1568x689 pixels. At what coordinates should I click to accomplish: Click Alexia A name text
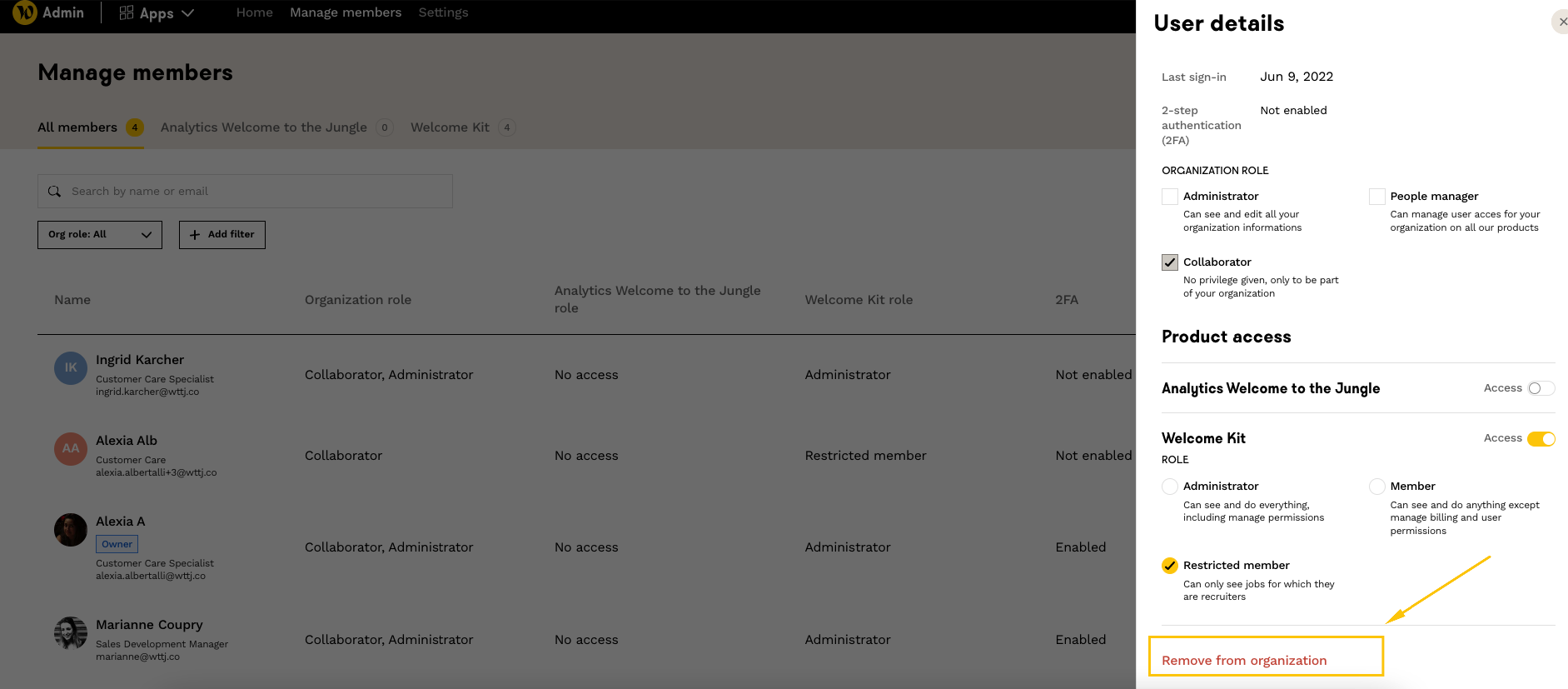121,522
